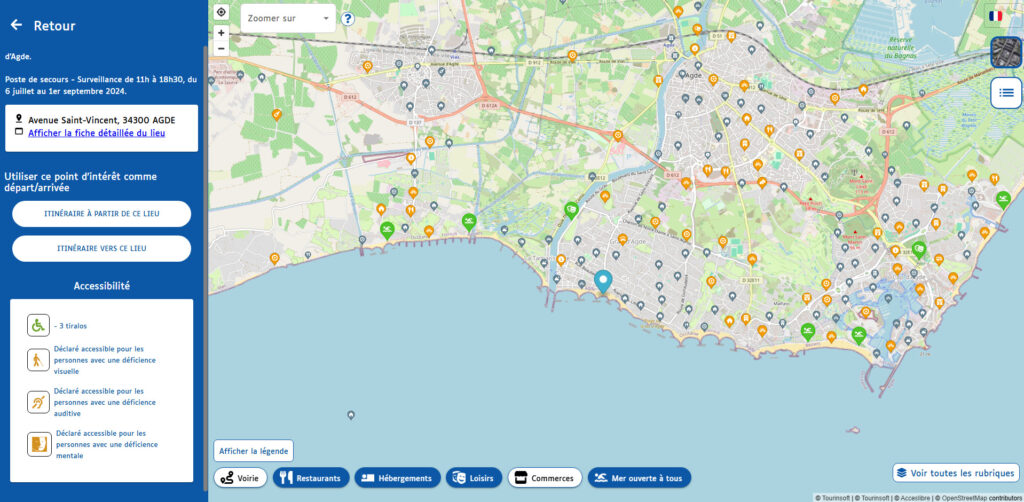Click the back arrow next to Retour
1024x502 pixels.
pyautogui.click(x=16, y=25)
